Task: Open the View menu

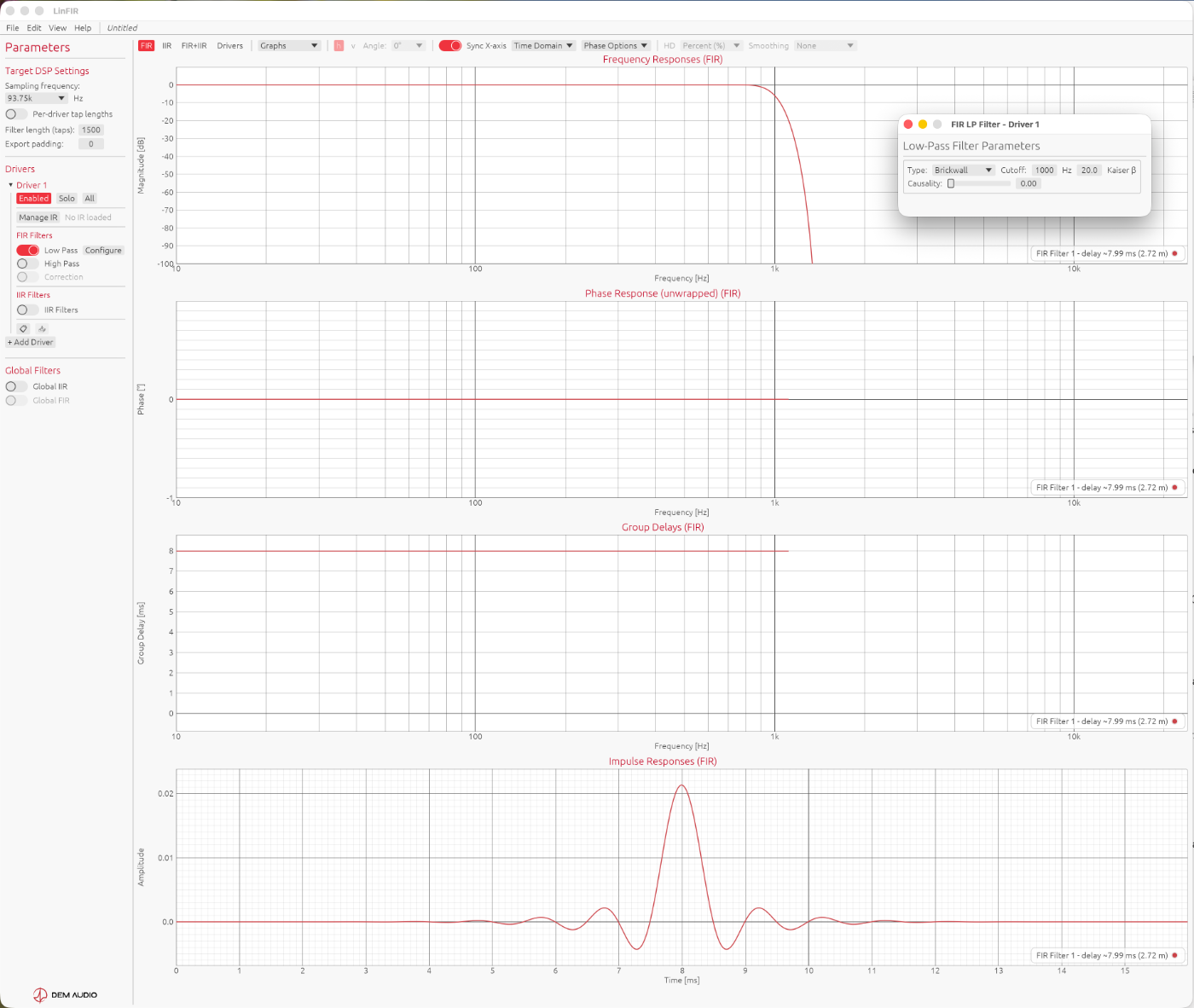Action: coord(57,28)
